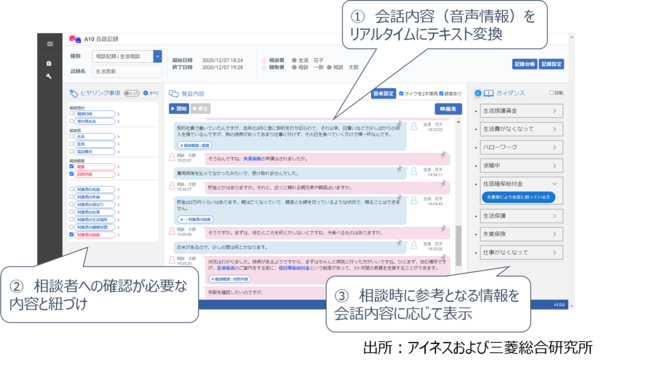The height and width of the screenshot is (365, 650).
Task: Click the tag icon beside ヒヤリング事項
Action: [74, 93]
